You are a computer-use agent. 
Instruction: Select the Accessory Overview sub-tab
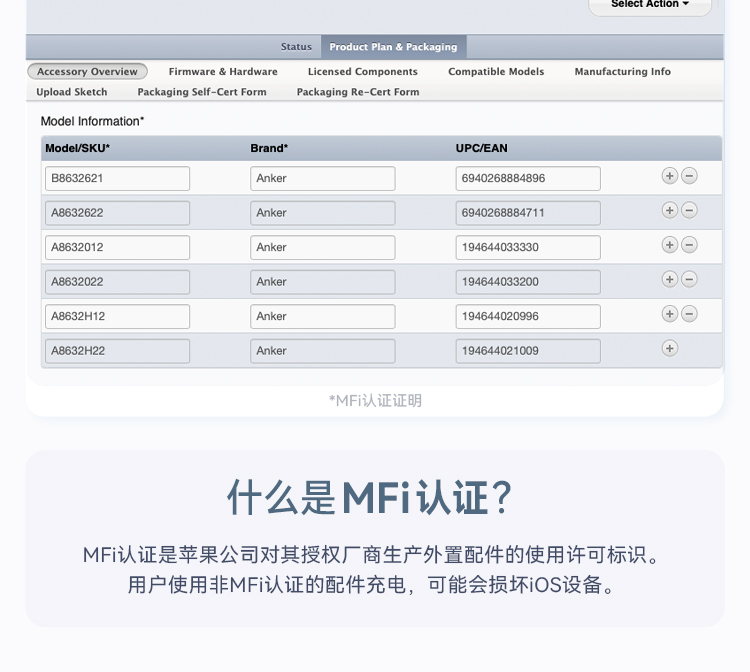87,71
